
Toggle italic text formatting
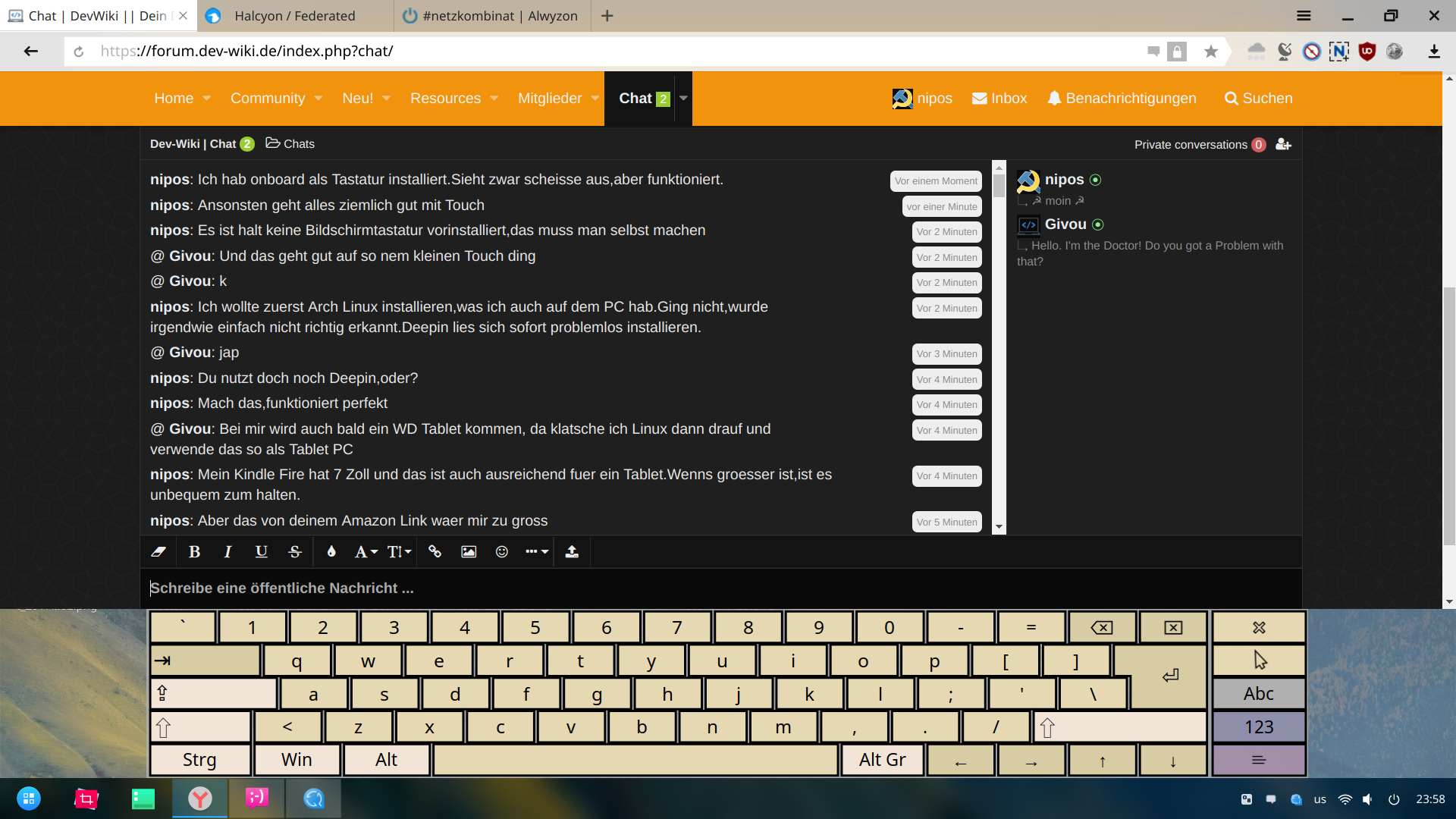[227, 552]
